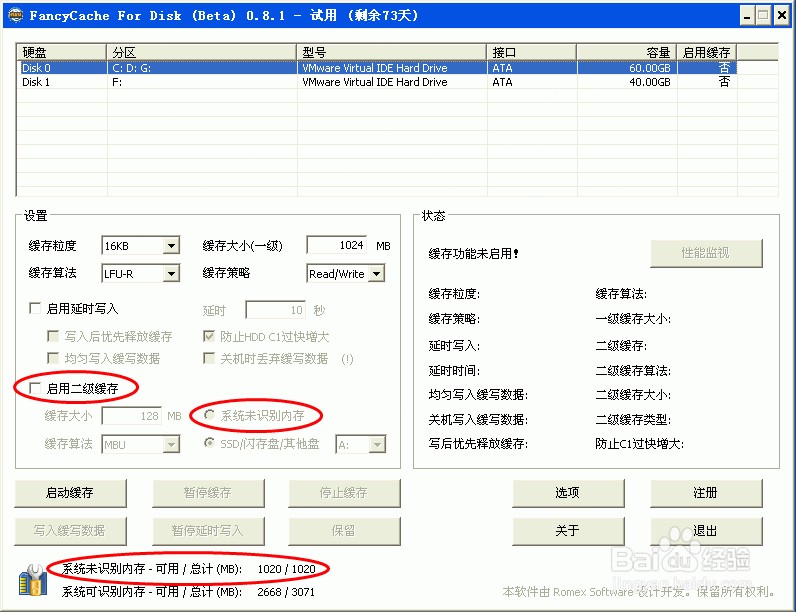This screenshot has width=796, height=612.
Task: Click the 启用缓存 column header
Action: click(x=707, y=52)
